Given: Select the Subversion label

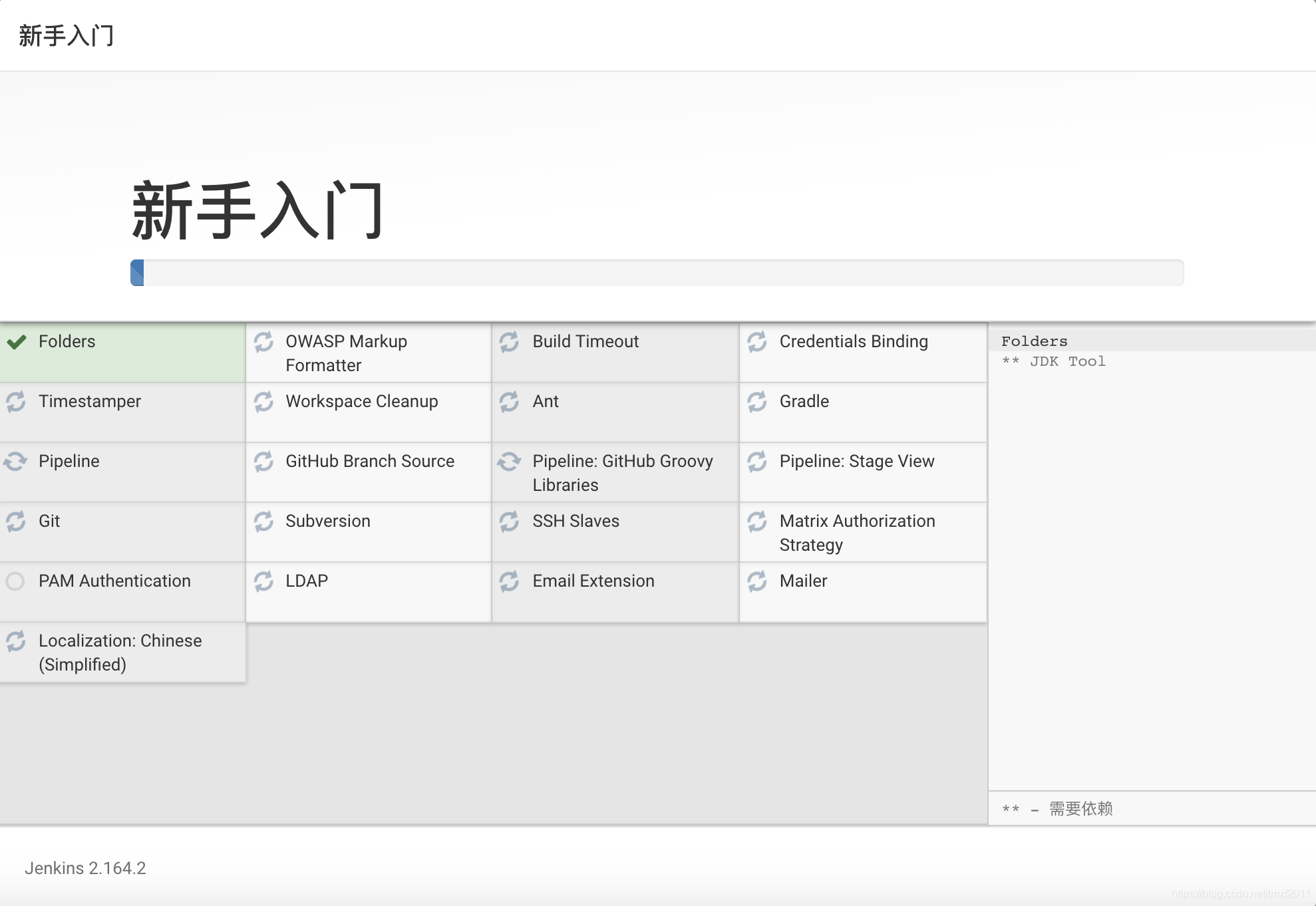Looking at the screenshot, I should 328,521.
